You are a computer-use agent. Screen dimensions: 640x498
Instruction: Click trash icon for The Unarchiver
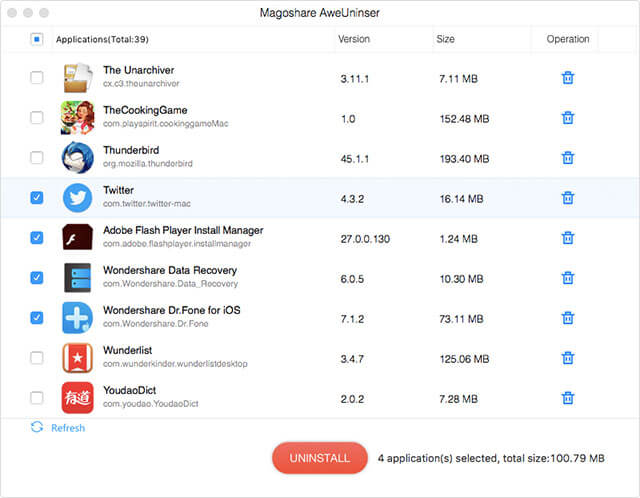[x=568, y=78]
